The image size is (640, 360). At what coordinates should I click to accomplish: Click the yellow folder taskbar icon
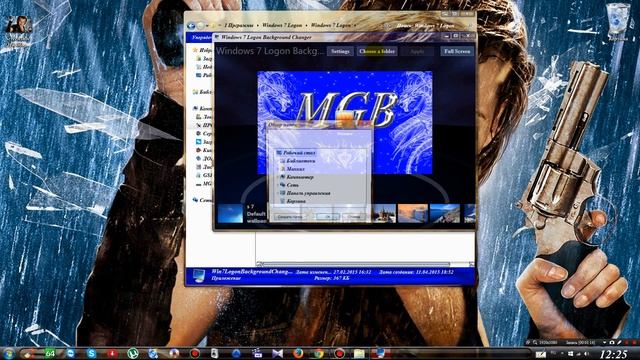pos(359,353)
